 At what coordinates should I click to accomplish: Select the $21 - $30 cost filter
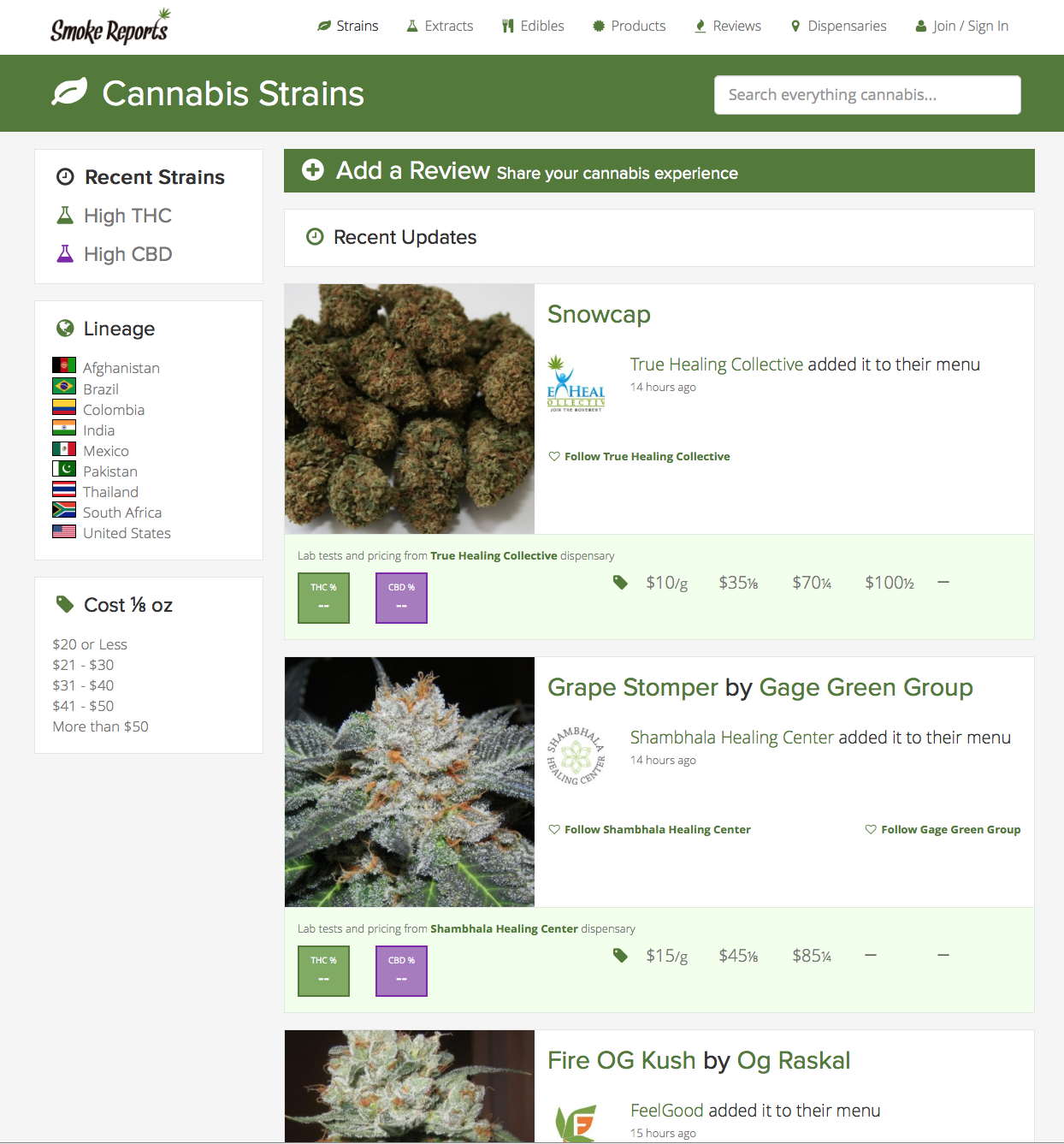83,665
